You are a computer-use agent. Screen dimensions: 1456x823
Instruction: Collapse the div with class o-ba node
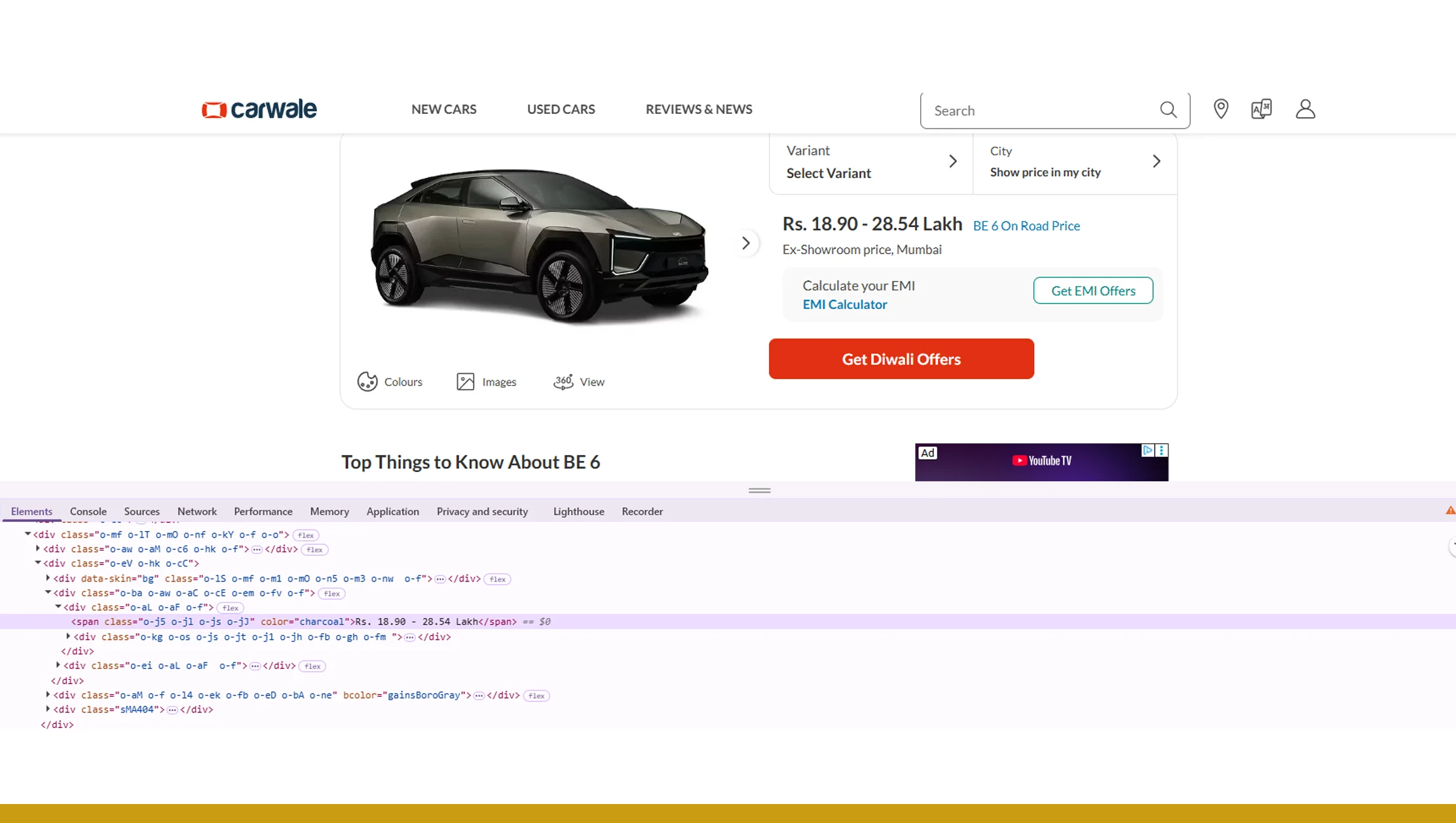(47, 593)
